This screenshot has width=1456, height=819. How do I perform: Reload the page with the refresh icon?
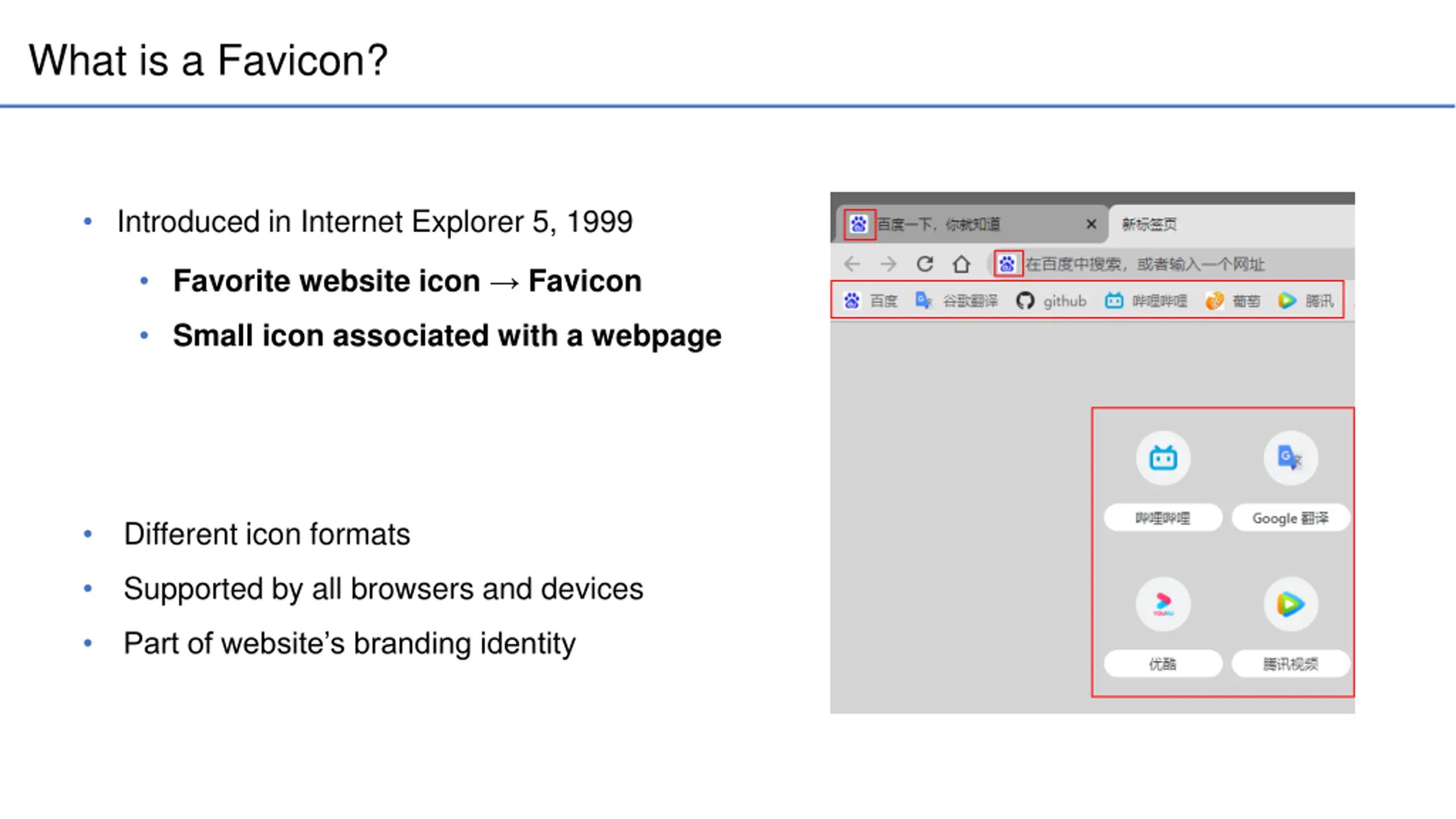(925, 264)
